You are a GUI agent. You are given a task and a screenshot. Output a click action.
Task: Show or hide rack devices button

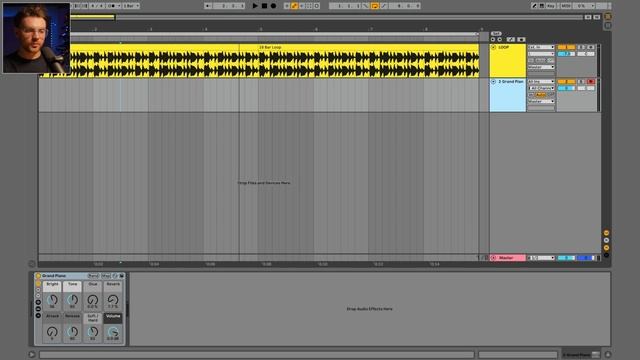click(38, 316)
